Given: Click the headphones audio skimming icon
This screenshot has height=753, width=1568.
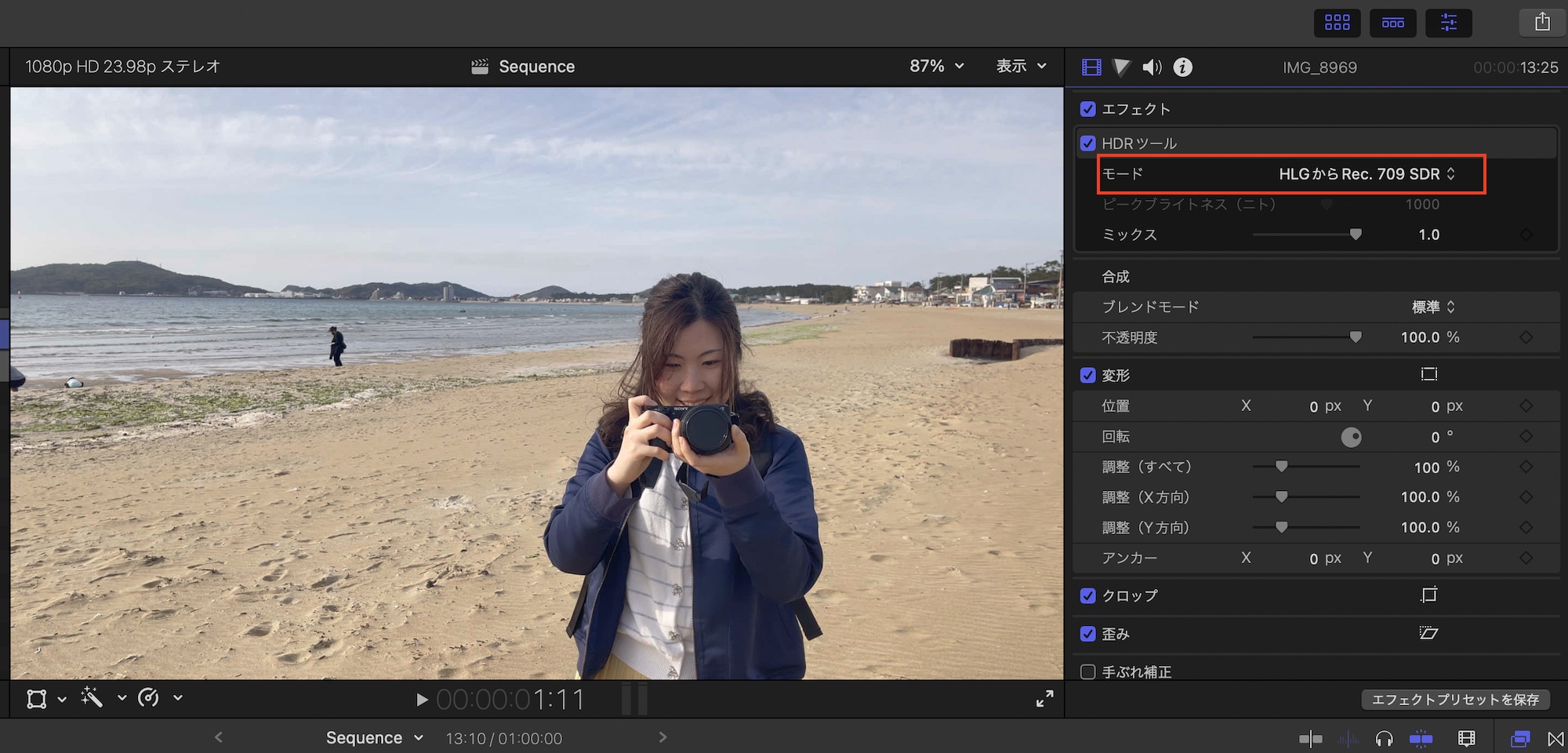Looking at the screenshot, I should point(1384,738).
